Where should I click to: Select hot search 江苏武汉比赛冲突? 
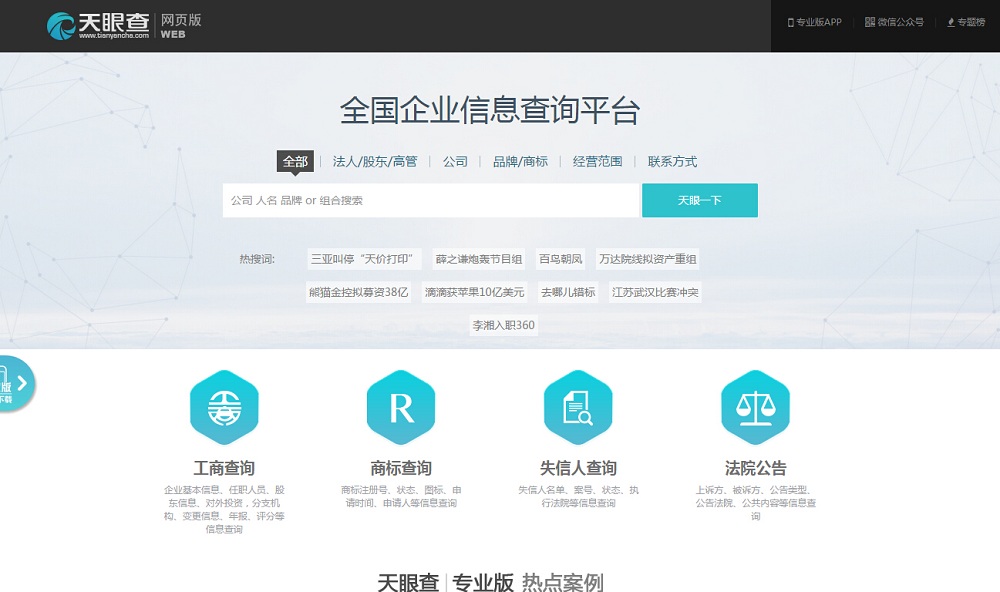click(655, 292)
